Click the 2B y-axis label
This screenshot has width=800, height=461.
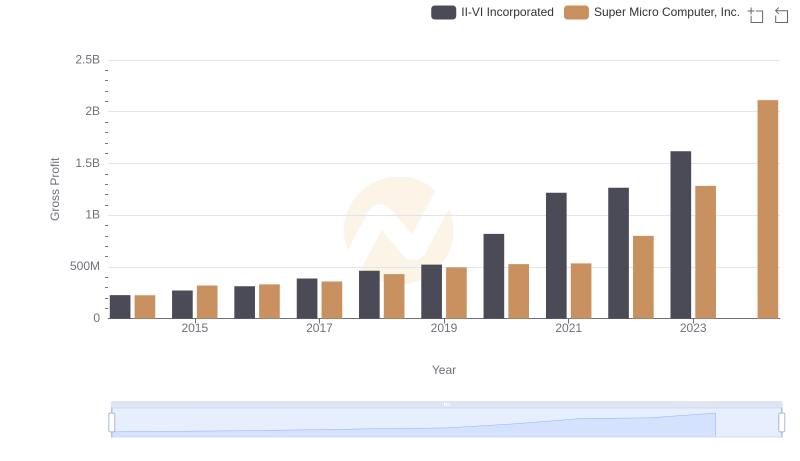93,111
